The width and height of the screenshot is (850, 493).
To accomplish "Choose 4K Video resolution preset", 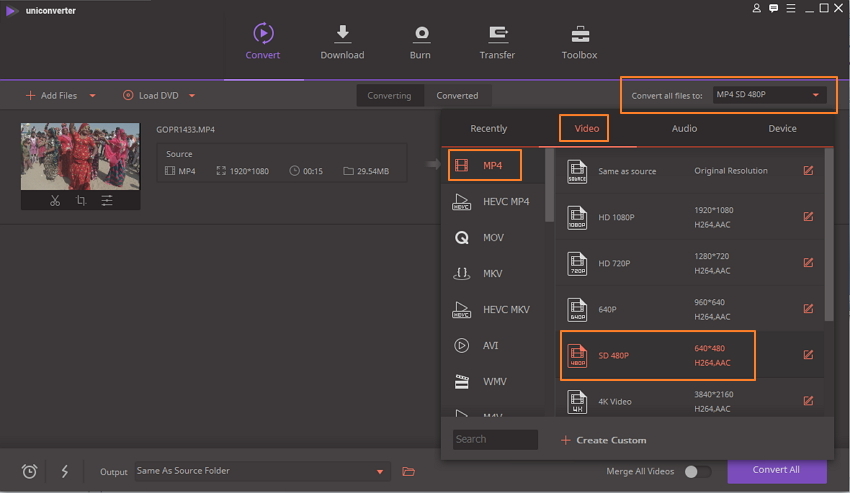I will tap(688, 400).
